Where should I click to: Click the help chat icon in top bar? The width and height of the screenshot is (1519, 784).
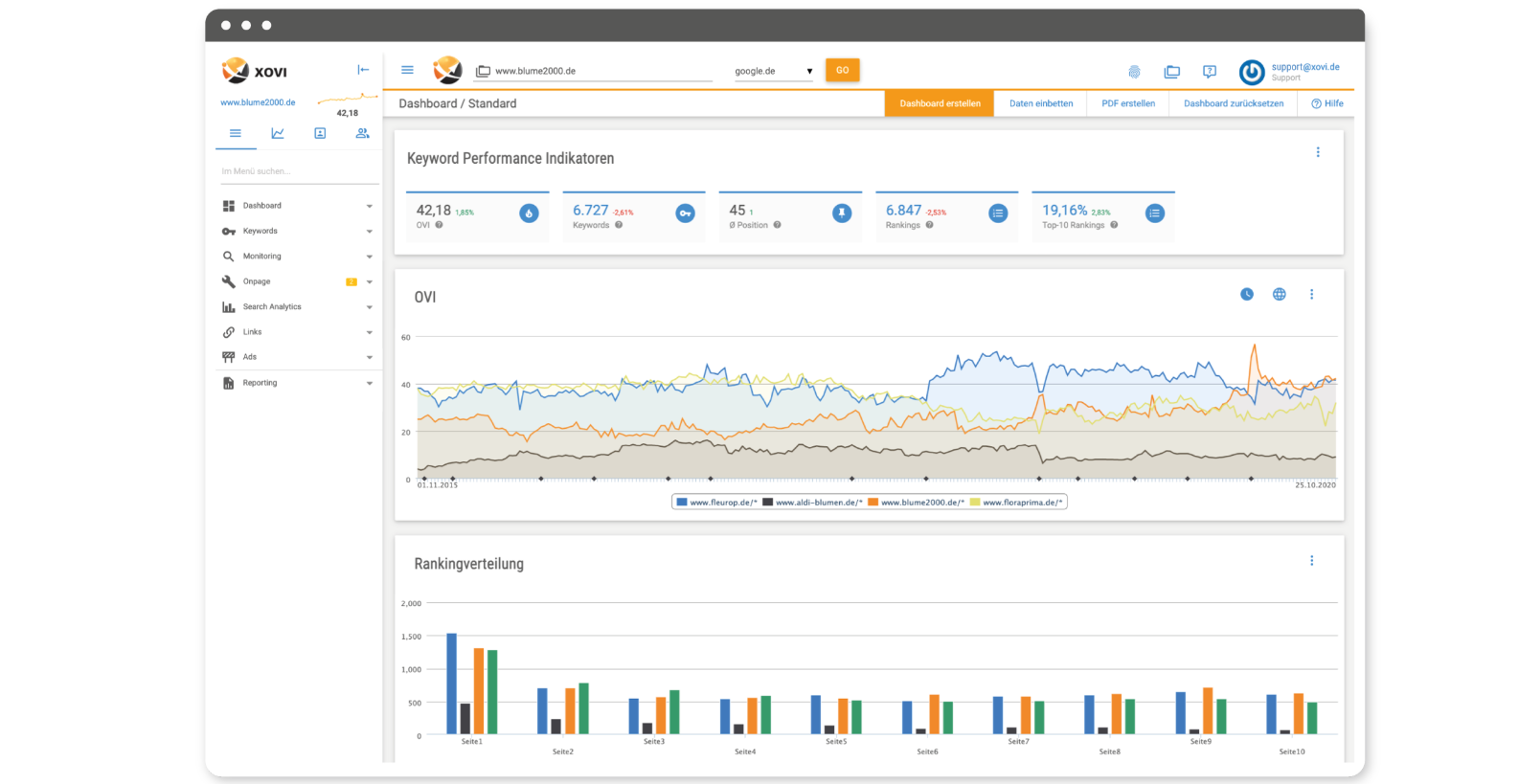pyautogui.click(x=1210, y=72)
